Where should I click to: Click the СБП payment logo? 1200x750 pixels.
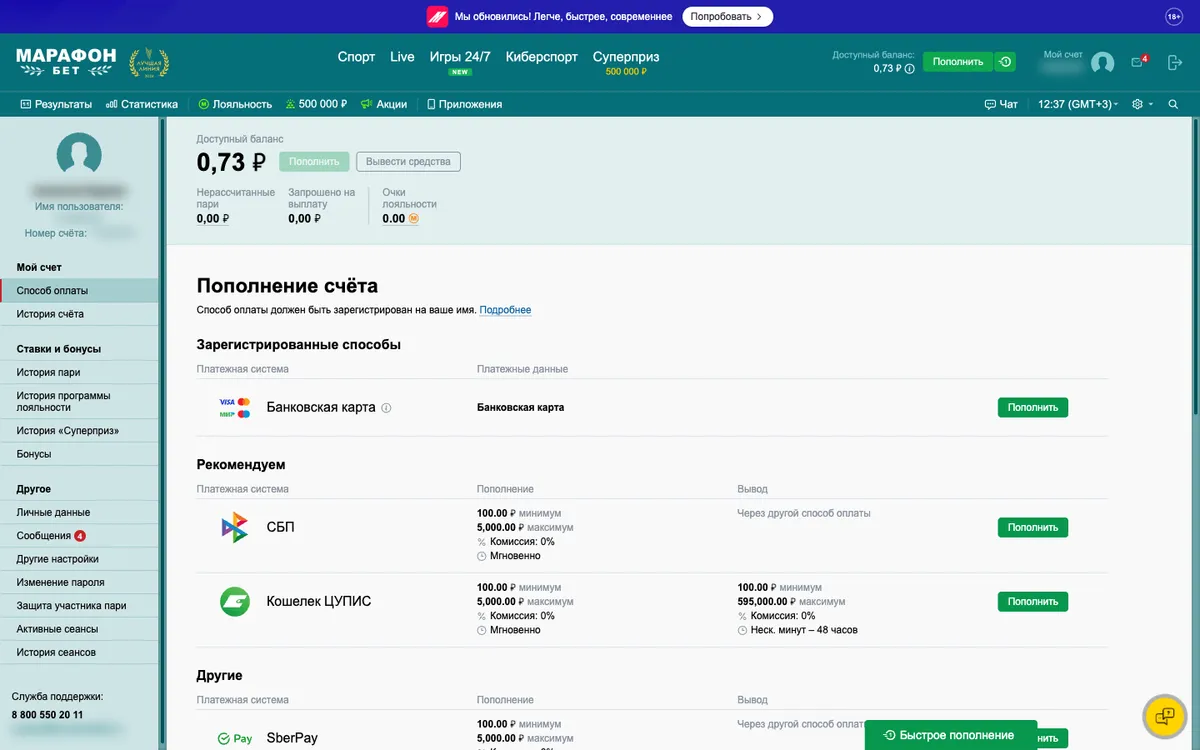[234, 527]
